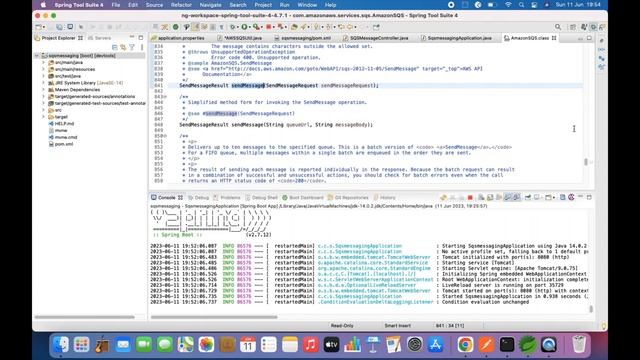Screen dimensions: 640x360
Task: Open Project Explorer view menu dots
Action: pyautogui.click(x=142, y=47)
